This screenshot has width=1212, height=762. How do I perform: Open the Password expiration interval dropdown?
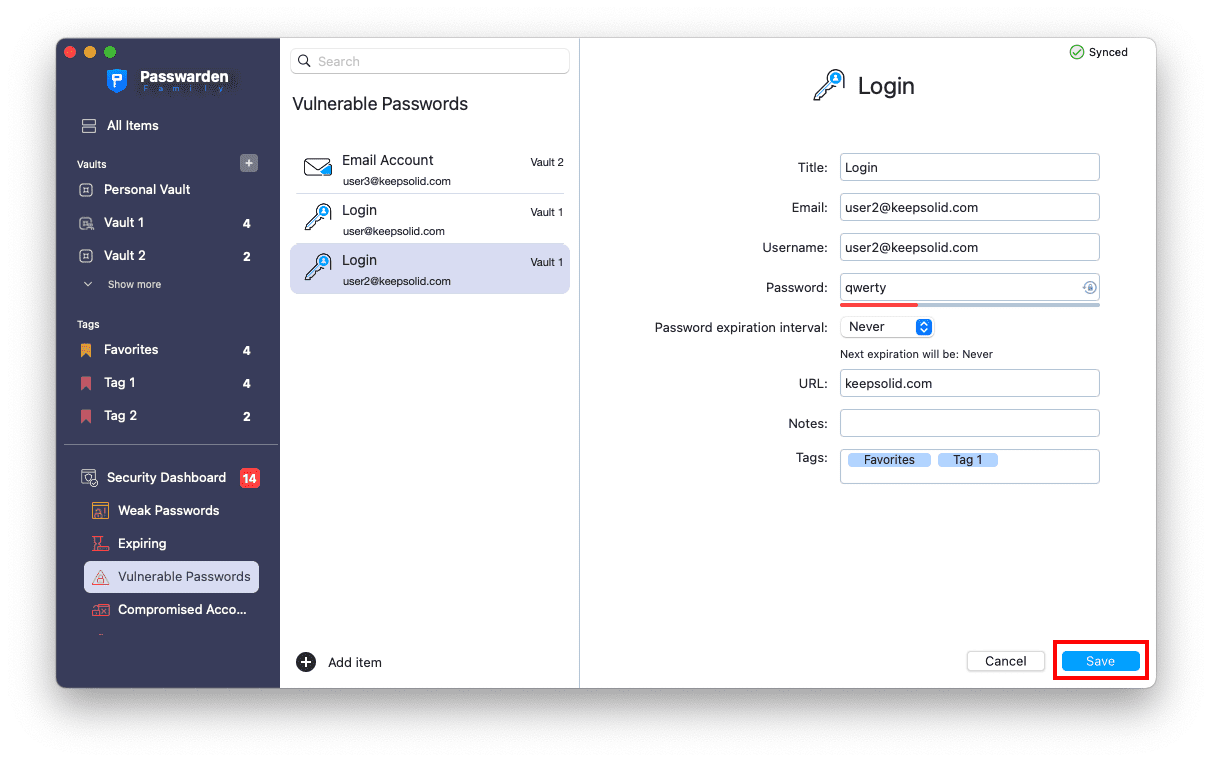click(887, 326)
